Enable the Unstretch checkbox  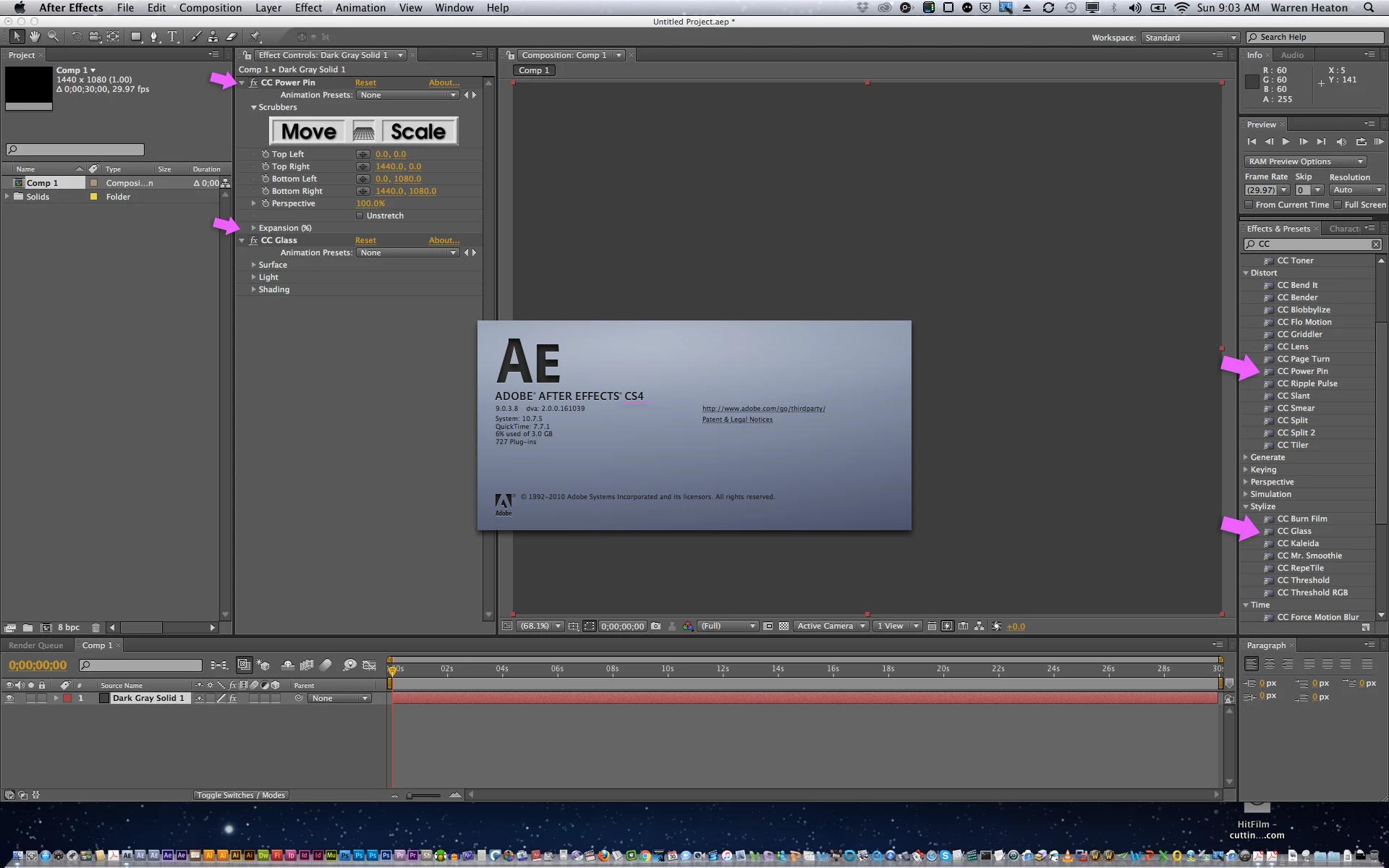(x=360, y=216)
